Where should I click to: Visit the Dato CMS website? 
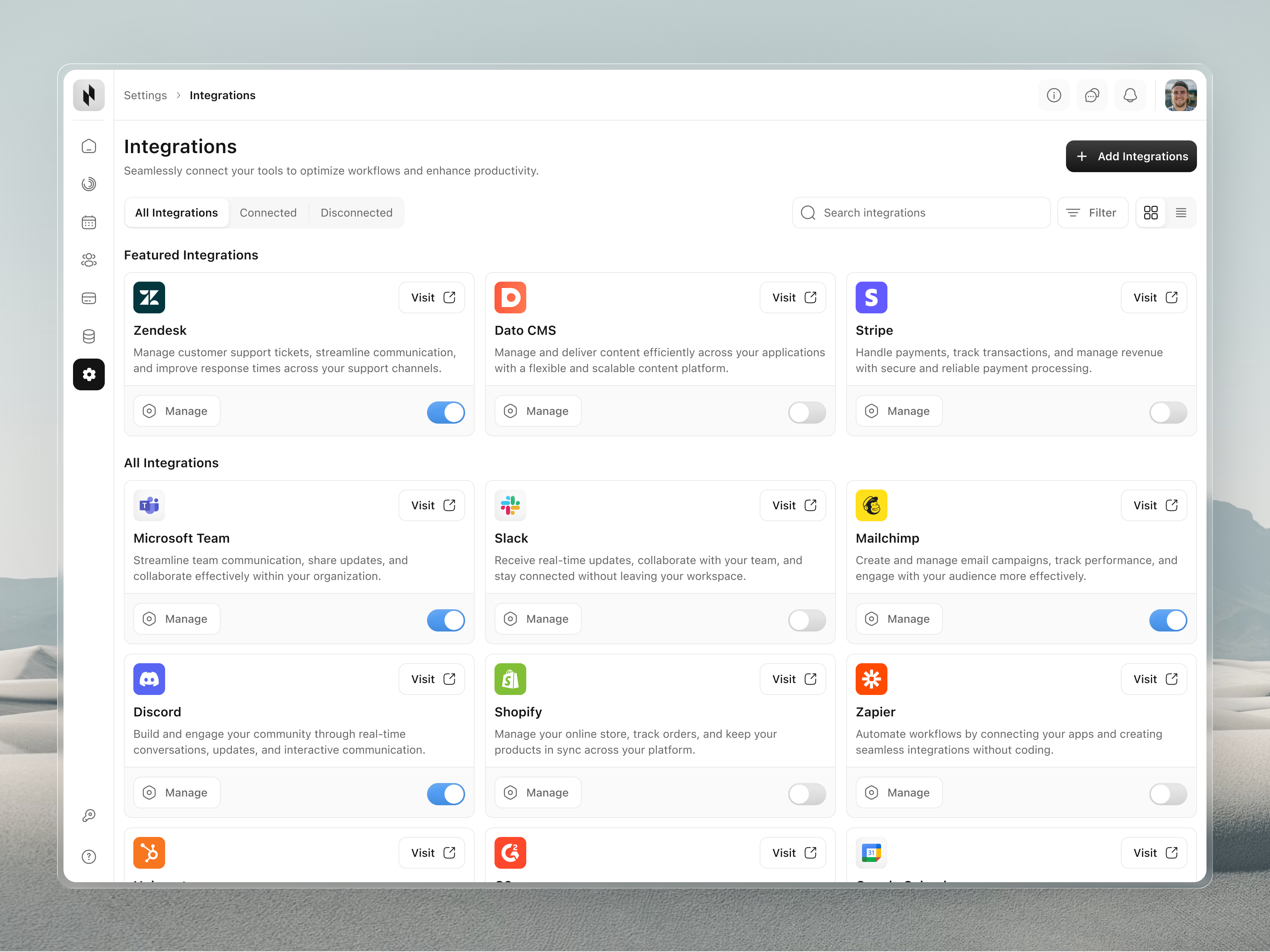pyautogui.click(x=793, y=297)
